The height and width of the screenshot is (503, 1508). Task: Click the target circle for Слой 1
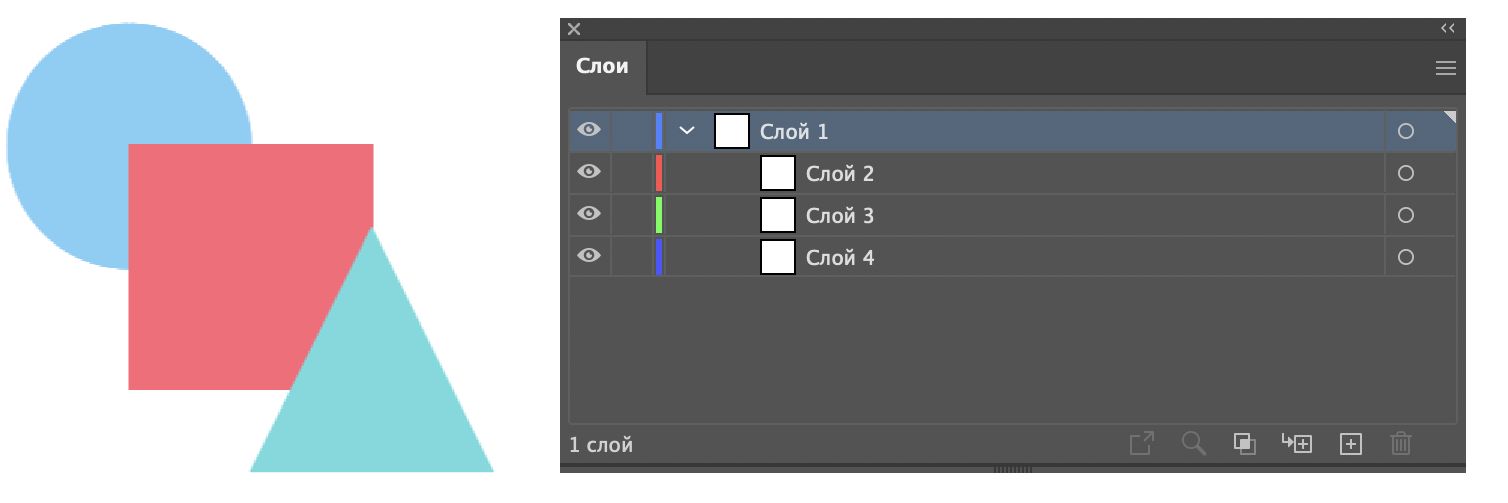[1406, 131]
